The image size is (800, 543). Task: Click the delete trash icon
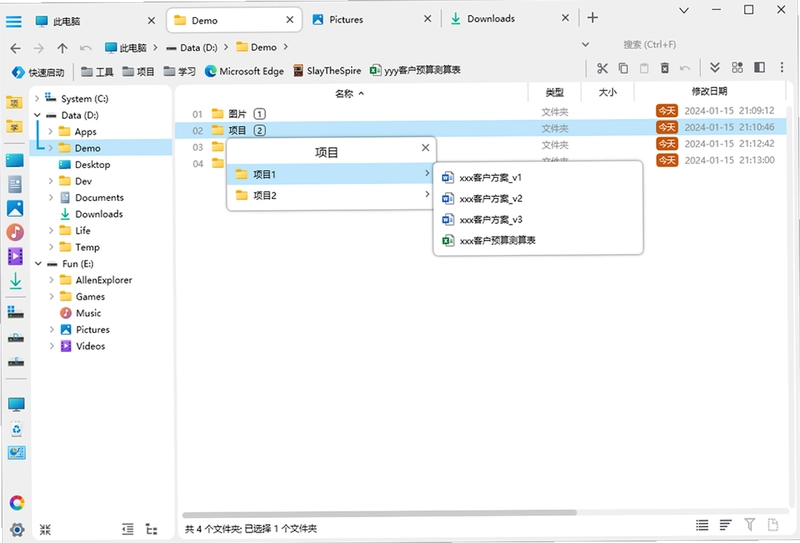[665, 68]
